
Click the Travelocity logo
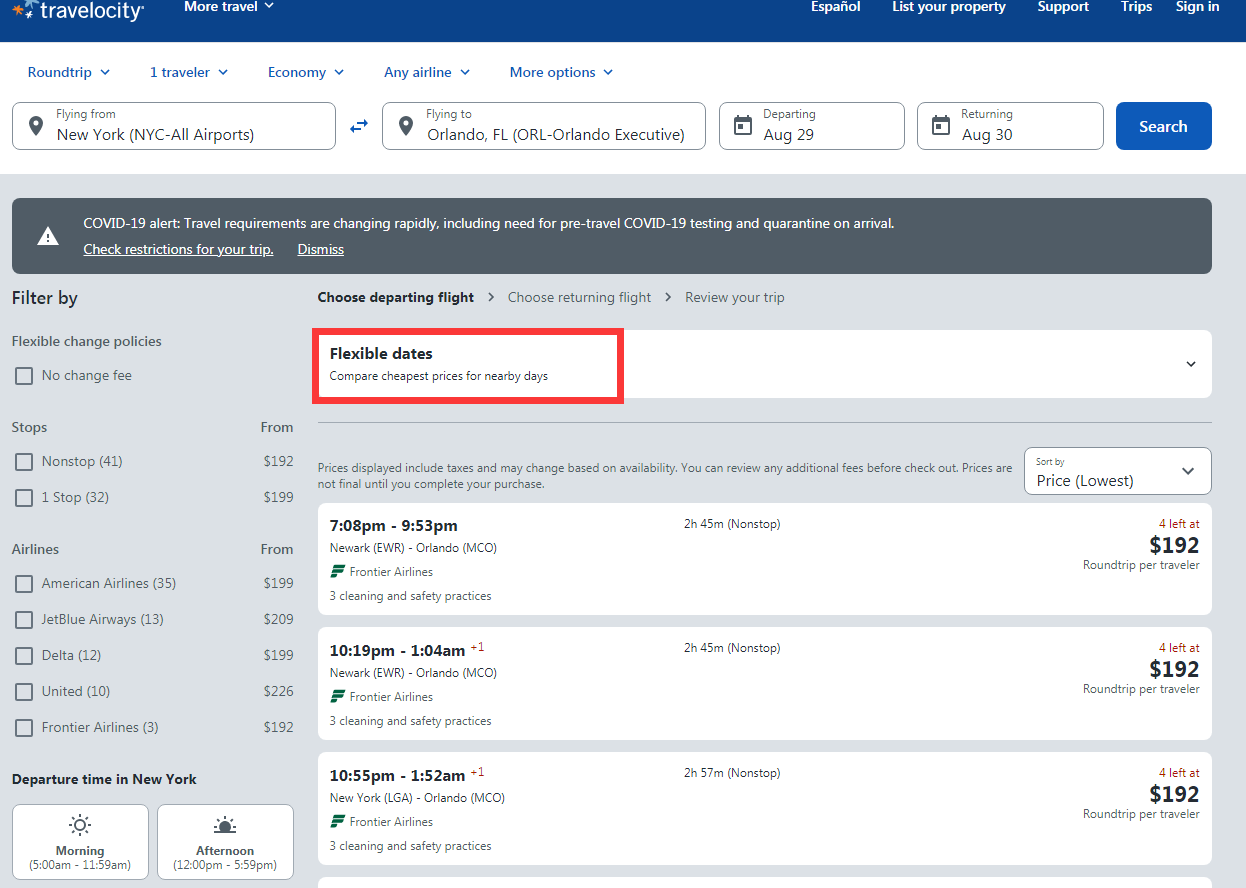78,10
